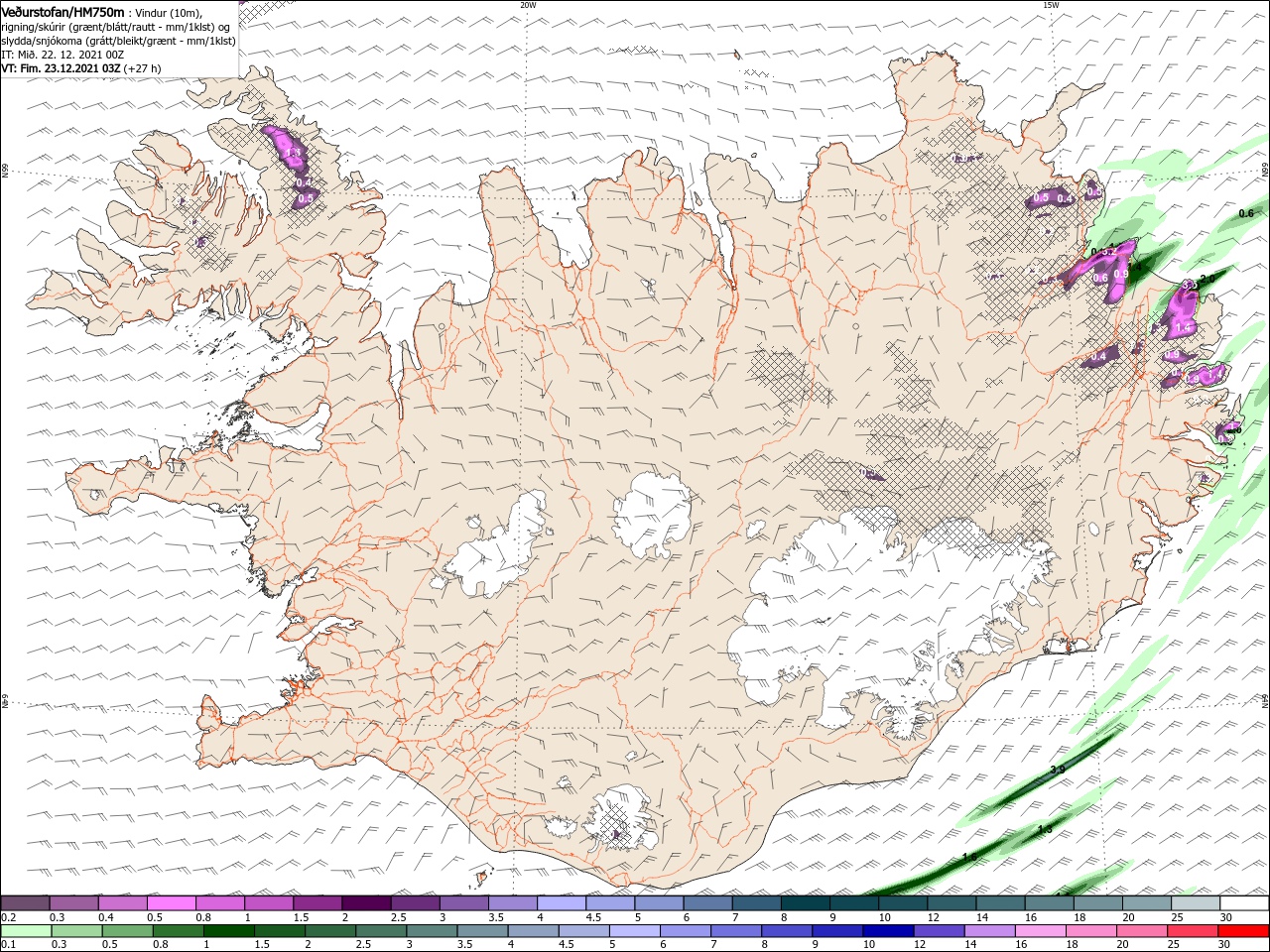
Task: Click the 1.4 snowfall value in the east
Action: 1182,327
